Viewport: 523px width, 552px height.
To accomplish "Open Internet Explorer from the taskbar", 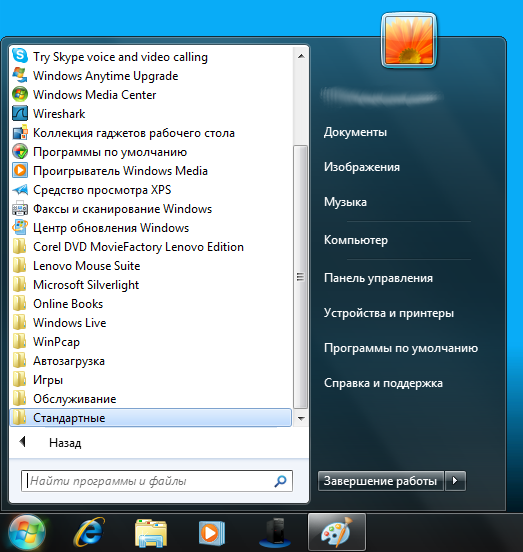I will [89, 533].
